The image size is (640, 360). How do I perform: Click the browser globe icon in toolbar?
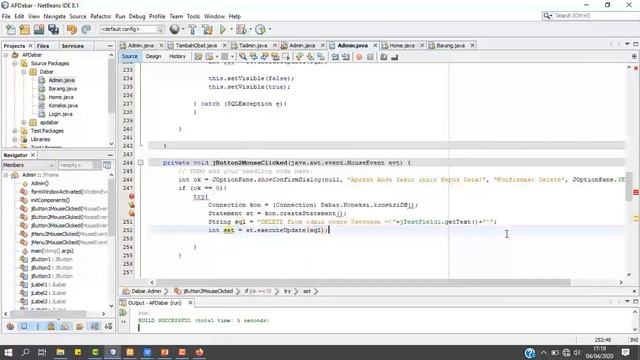coord(174,29)
